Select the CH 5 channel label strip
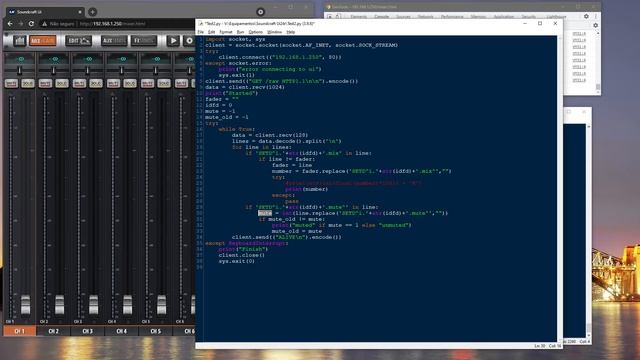The image size is (640, 360). pos(155,331)
